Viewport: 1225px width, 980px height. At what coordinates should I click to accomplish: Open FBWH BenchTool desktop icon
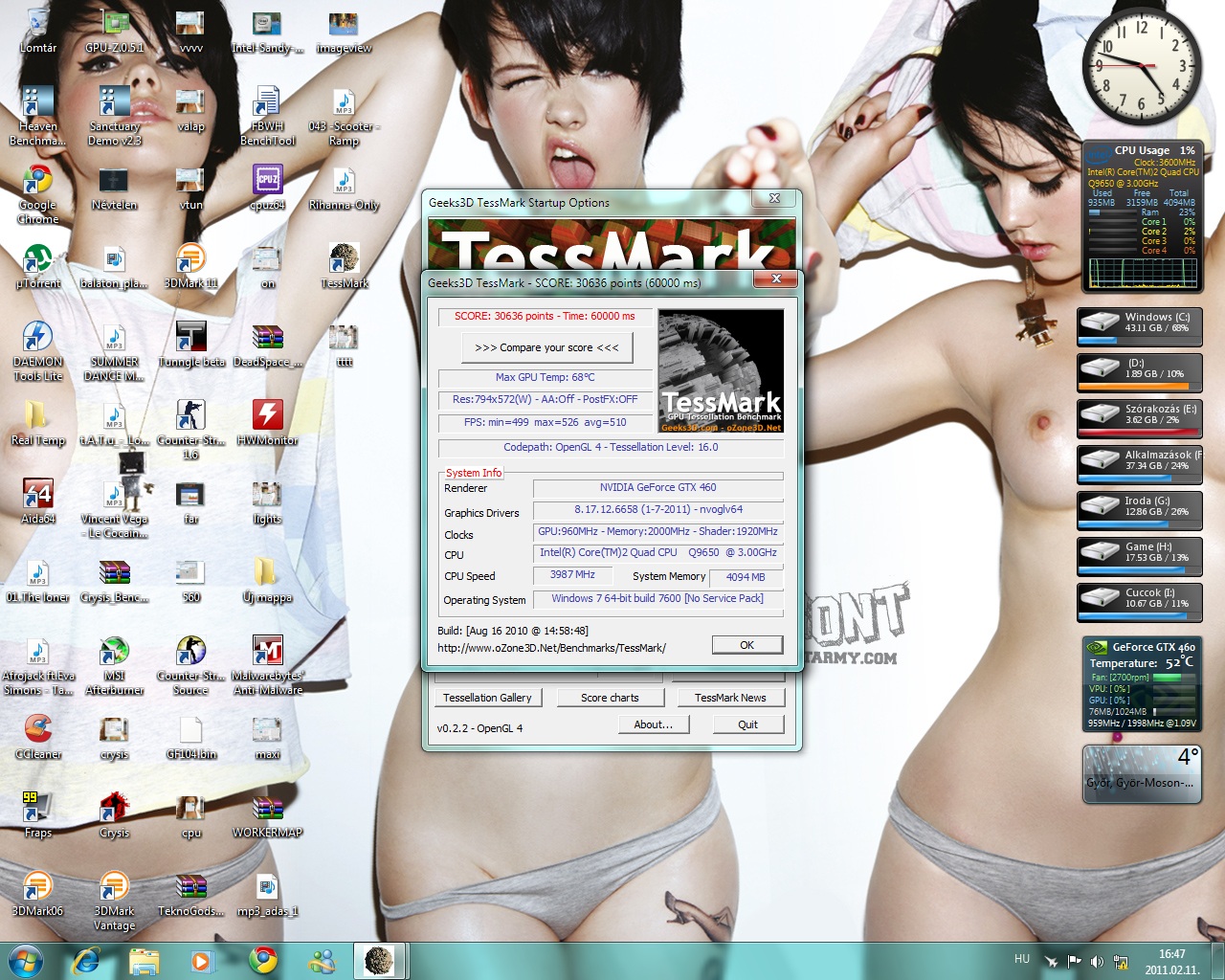[267, 117]
